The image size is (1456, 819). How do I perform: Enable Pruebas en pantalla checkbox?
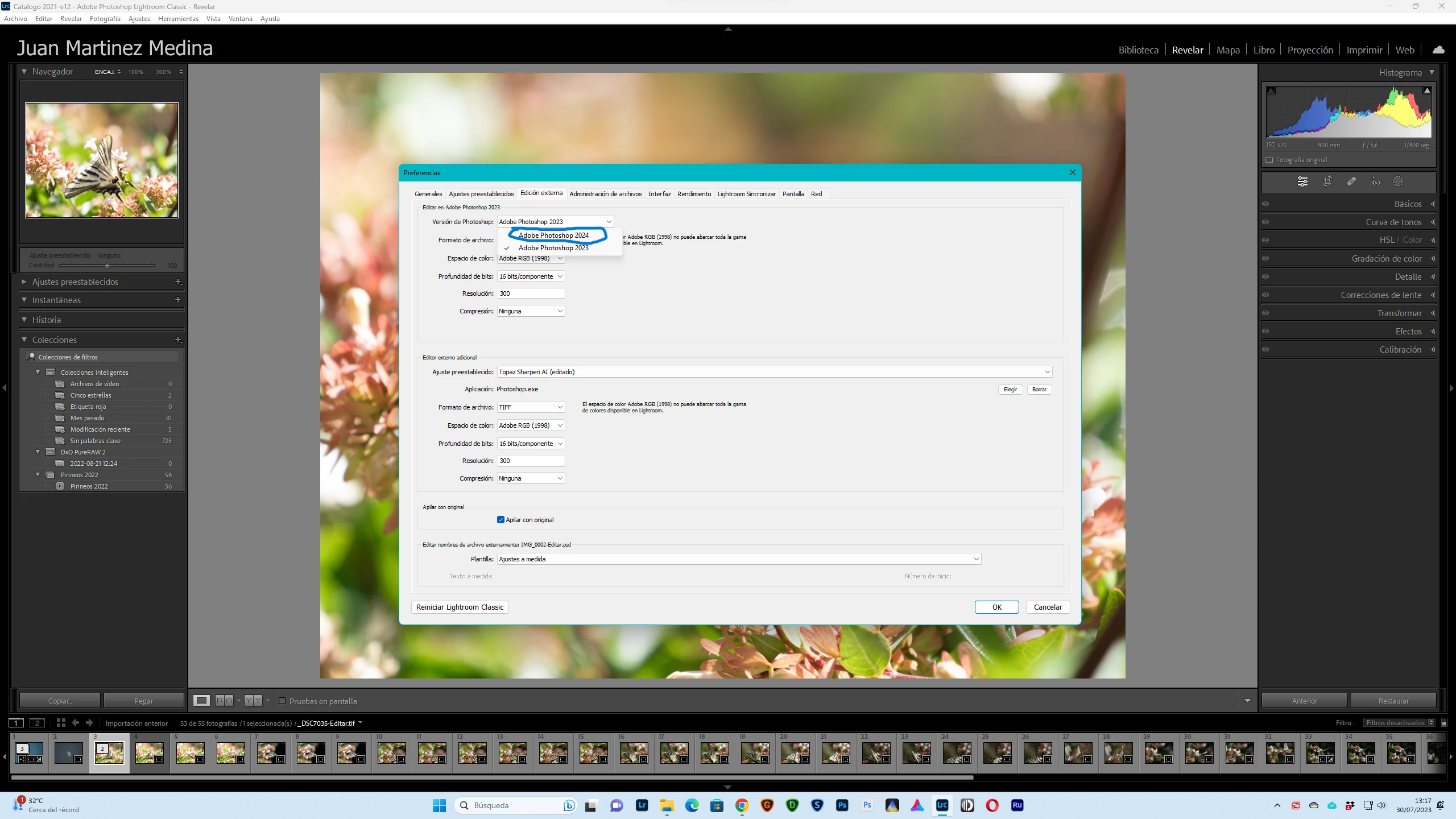[282, 701]
